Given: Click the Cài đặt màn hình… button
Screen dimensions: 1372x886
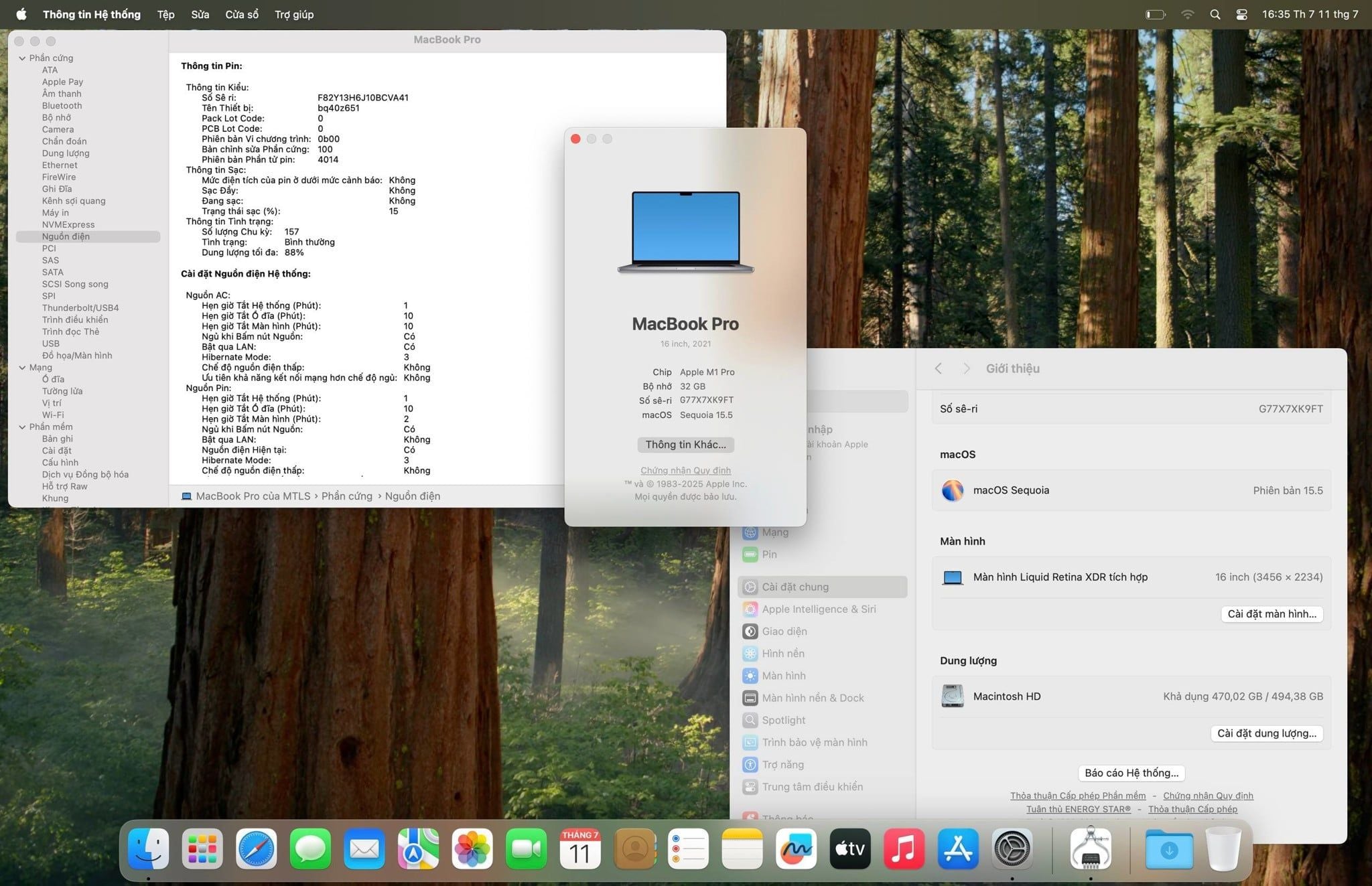Looking at the screenshot, I should point(1272,614).
